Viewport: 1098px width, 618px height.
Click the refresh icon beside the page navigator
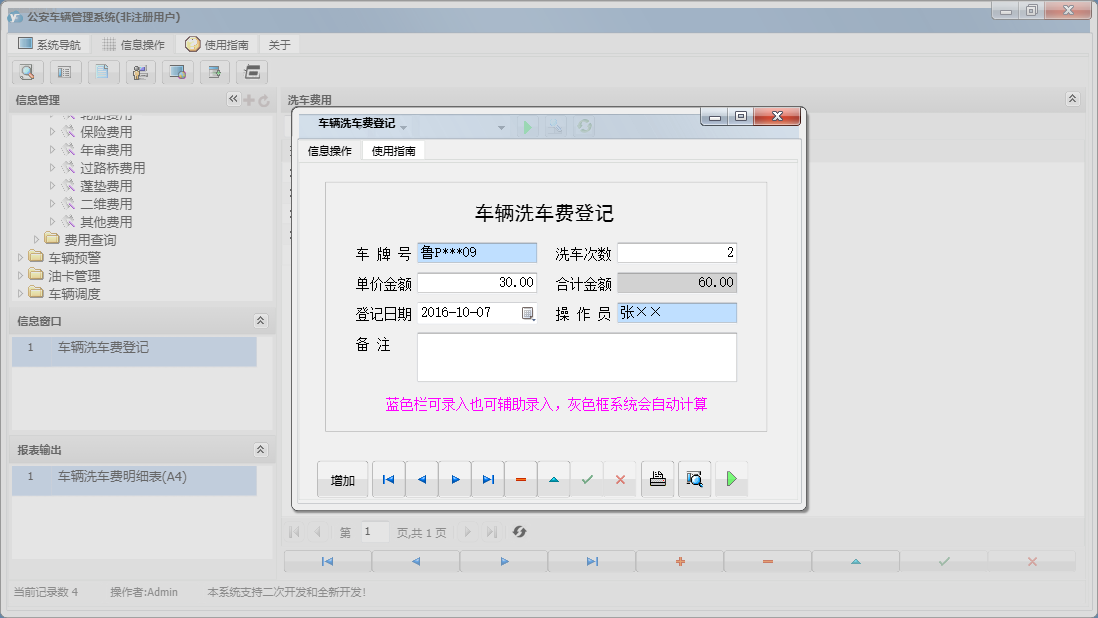[x=519, y=532]
